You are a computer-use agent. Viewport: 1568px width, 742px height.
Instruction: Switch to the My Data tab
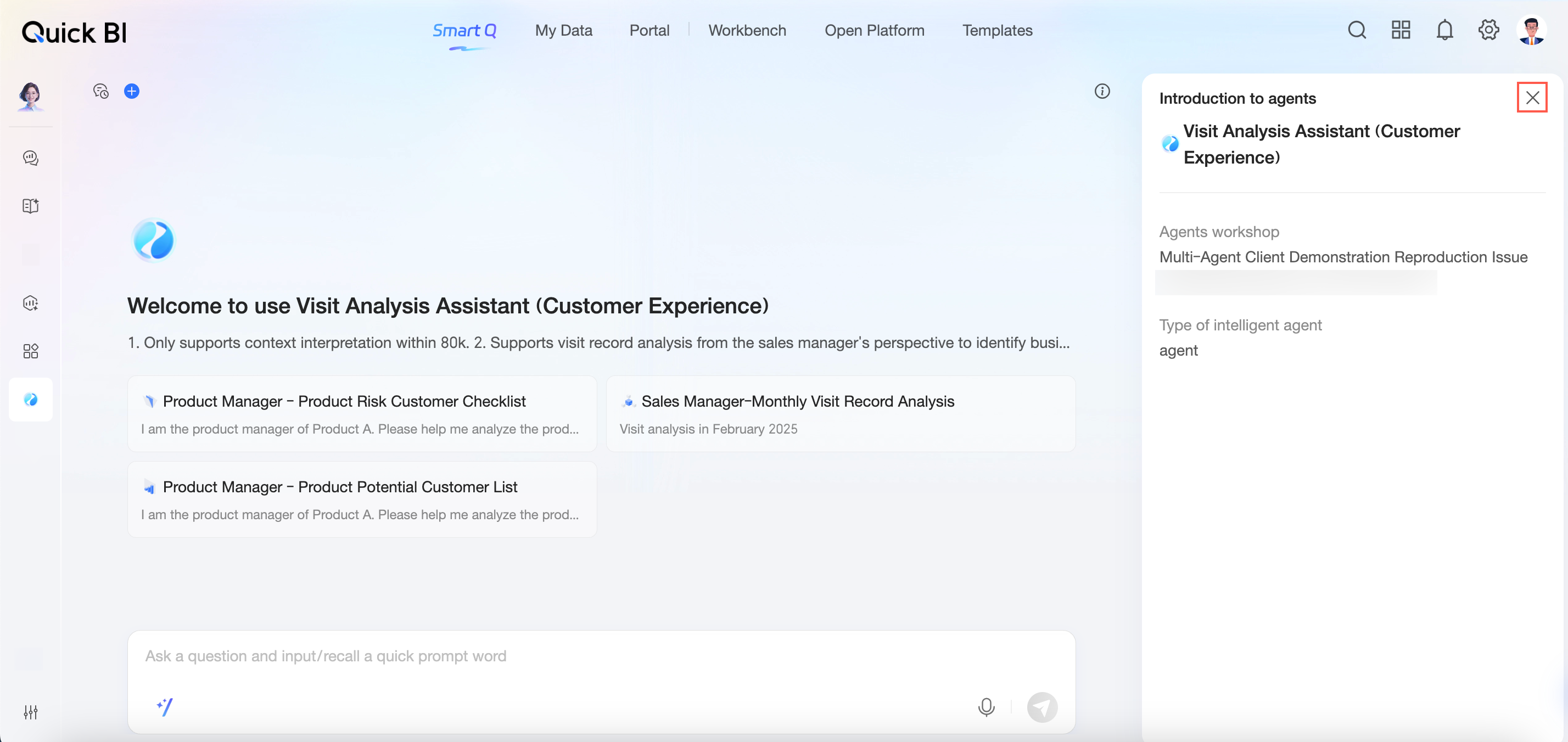pos(563,30)
